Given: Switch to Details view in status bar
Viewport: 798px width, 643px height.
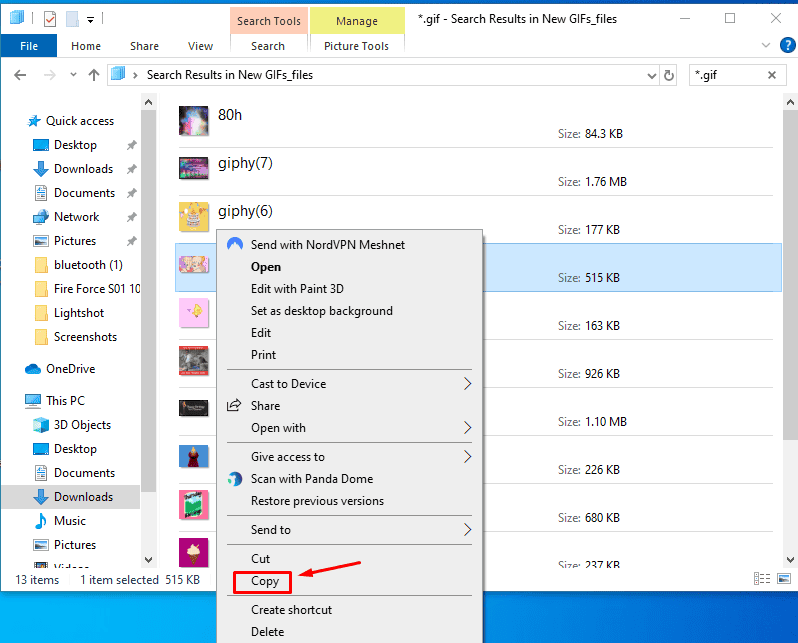Looking at the screenshot, I should pos(762,579).
